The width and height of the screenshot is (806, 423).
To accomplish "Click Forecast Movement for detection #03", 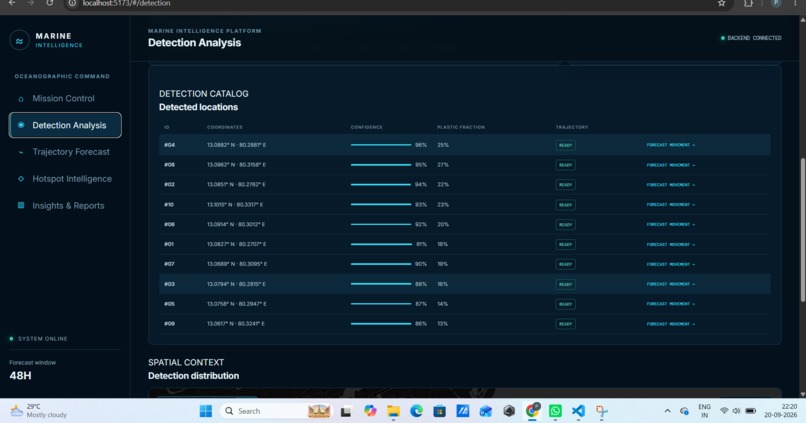I will click(671, 284).
